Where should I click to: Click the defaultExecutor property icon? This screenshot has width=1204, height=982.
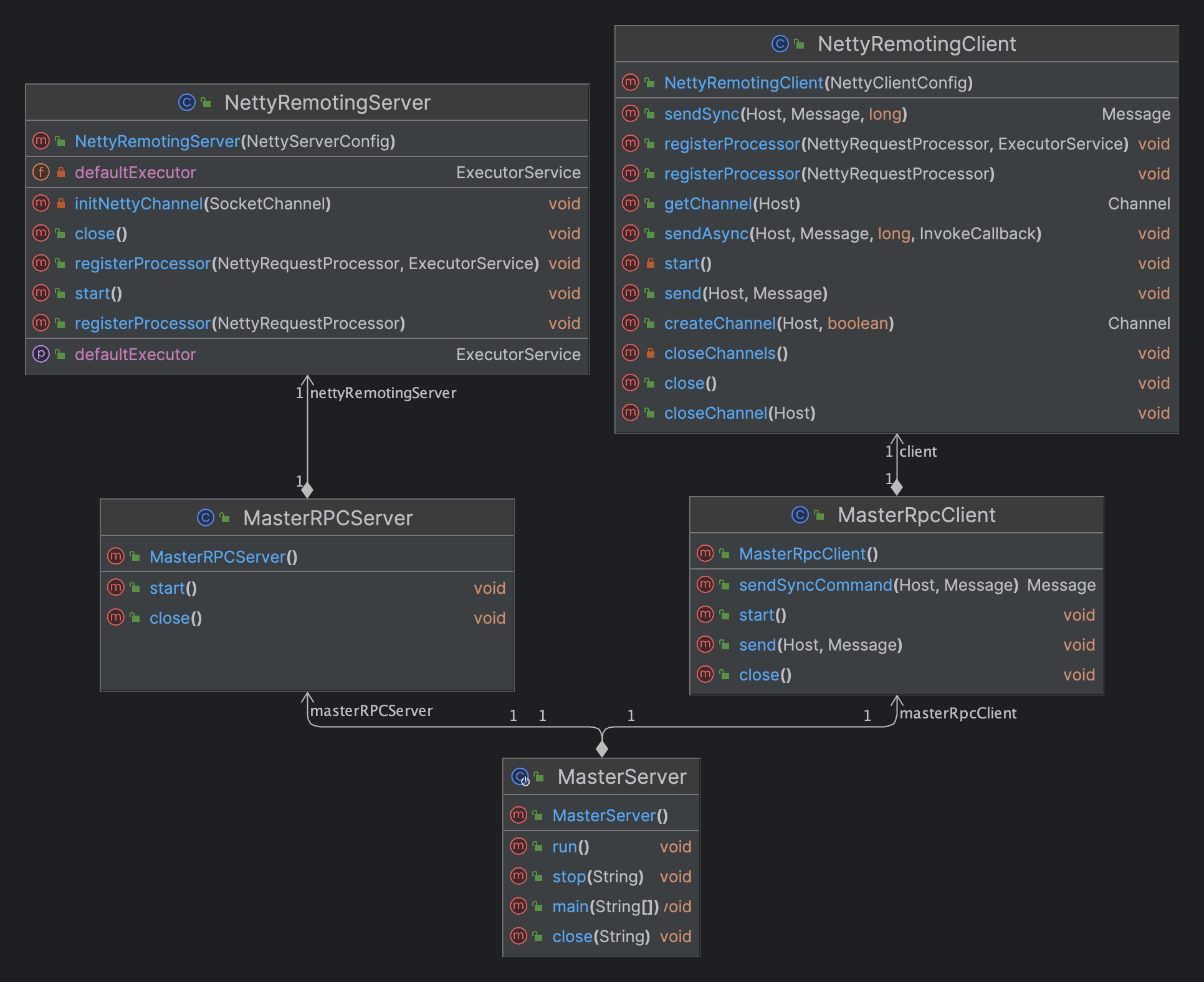click(41, 354)
